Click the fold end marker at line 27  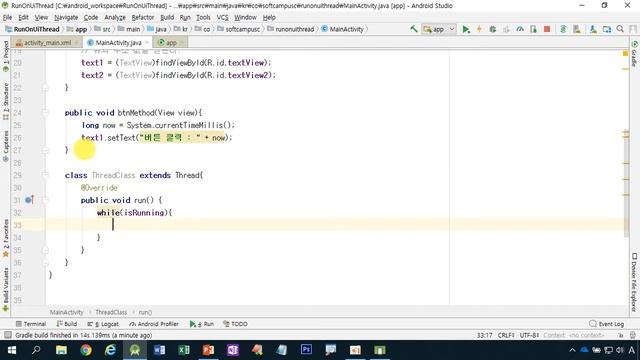point(45,150)
